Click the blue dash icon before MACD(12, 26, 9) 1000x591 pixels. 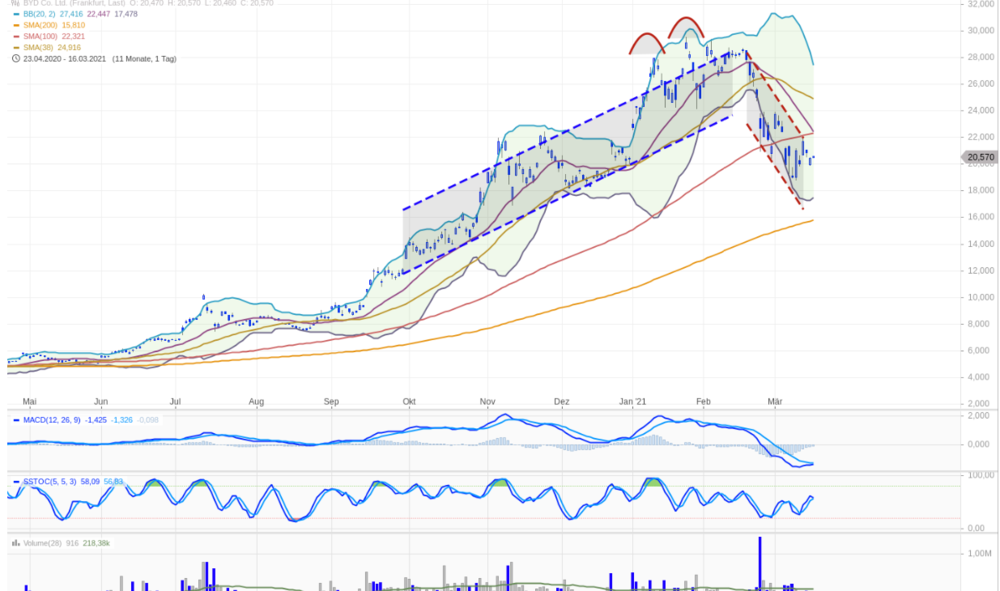point(17,420)
